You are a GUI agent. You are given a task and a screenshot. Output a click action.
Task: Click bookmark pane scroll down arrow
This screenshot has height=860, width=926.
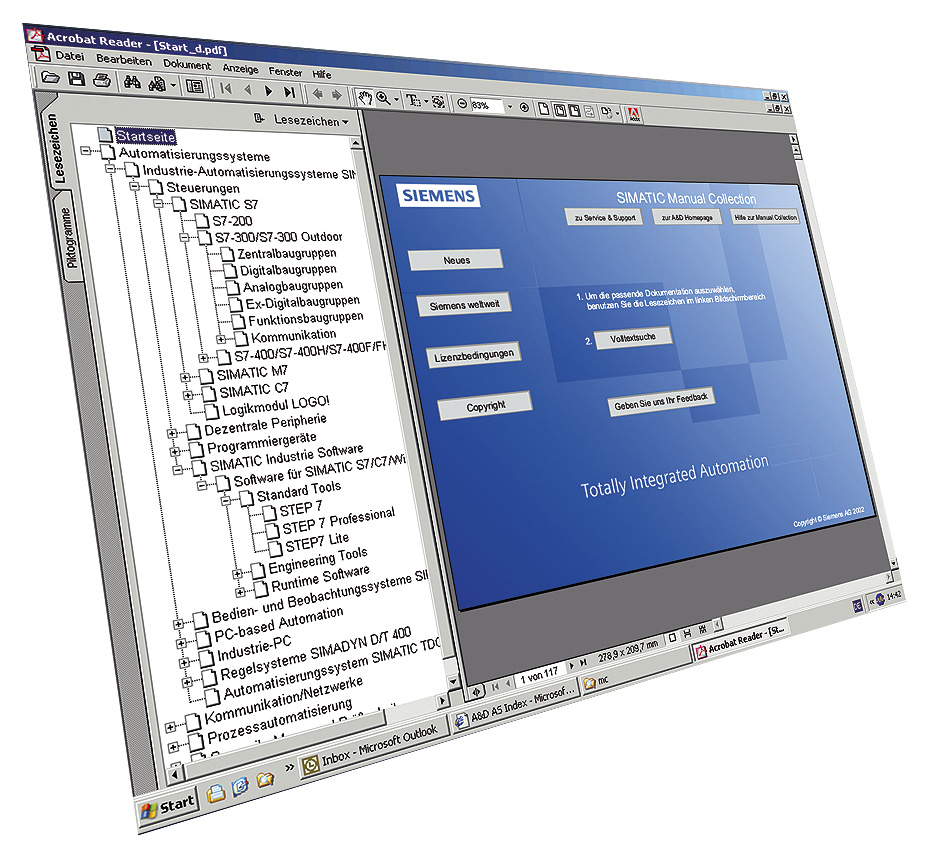(454, 682)
